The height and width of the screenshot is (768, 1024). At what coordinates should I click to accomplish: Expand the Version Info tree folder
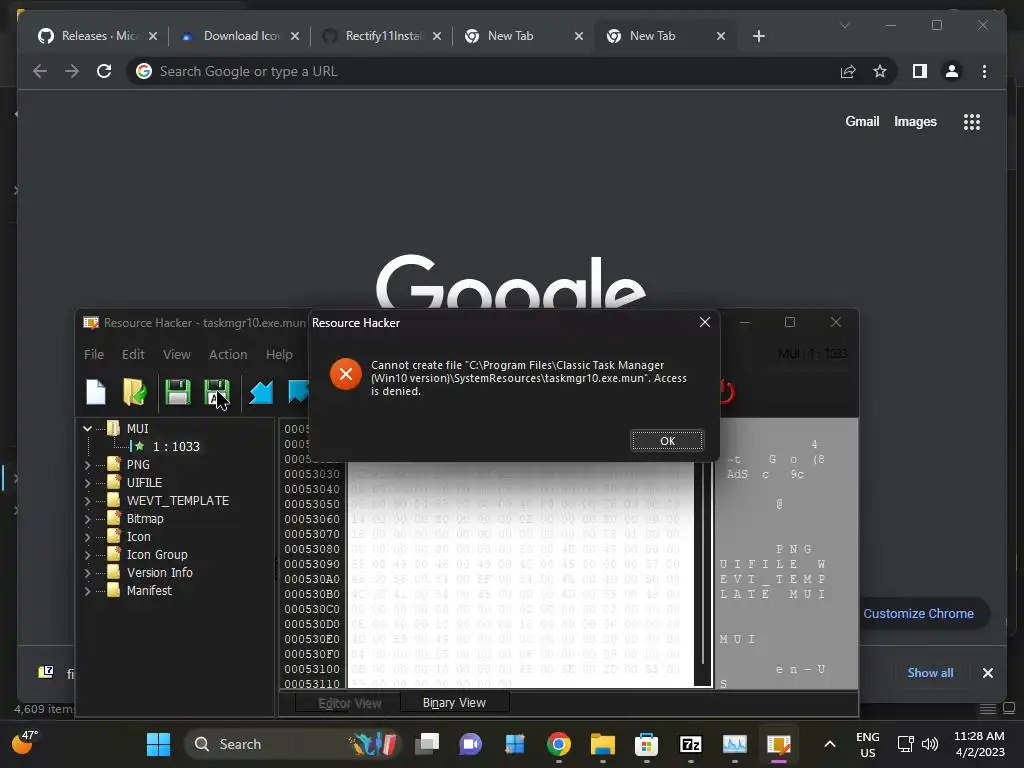point(88,572)
